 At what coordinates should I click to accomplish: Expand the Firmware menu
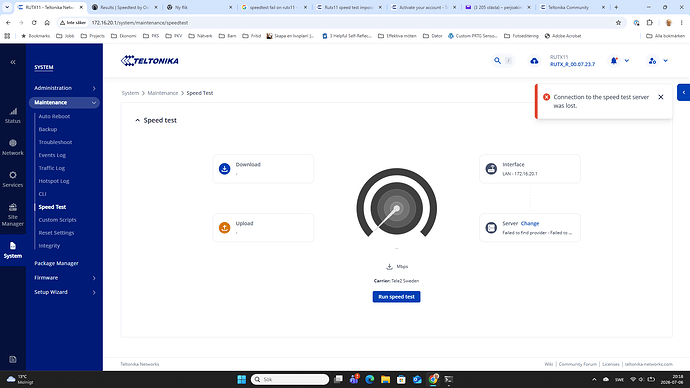pos(65,278)
